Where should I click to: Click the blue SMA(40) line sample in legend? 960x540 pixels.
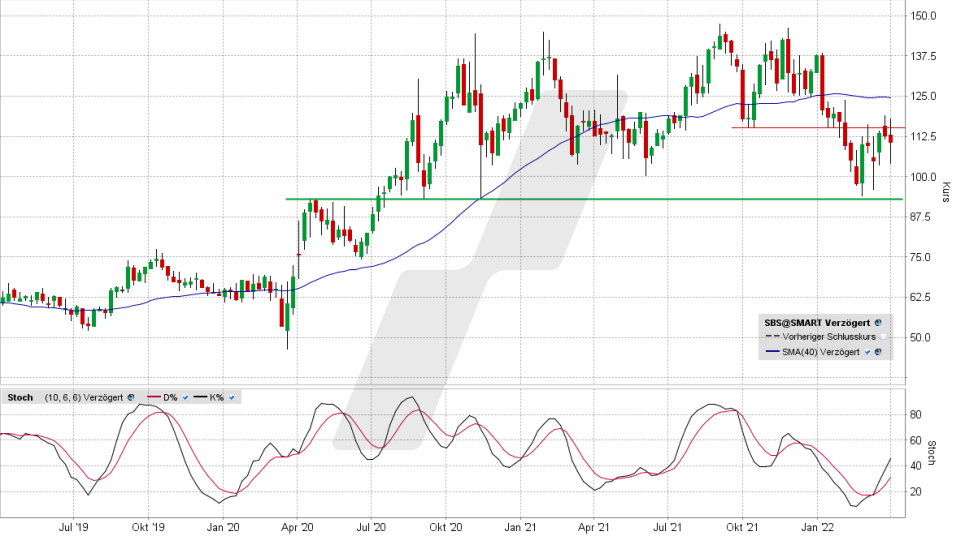(x=773, y=351)
